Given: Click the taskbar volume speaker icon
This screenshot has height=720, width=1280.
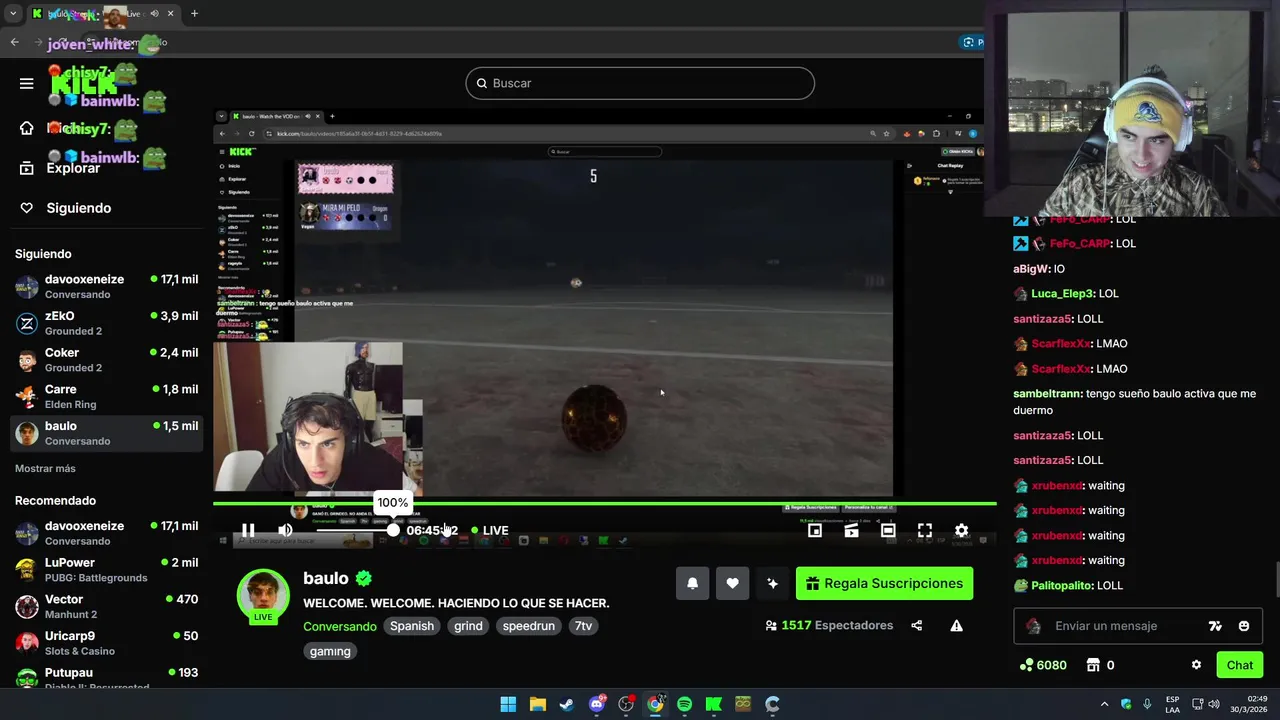Looking at the screenshot, I should pos(1214,704).
